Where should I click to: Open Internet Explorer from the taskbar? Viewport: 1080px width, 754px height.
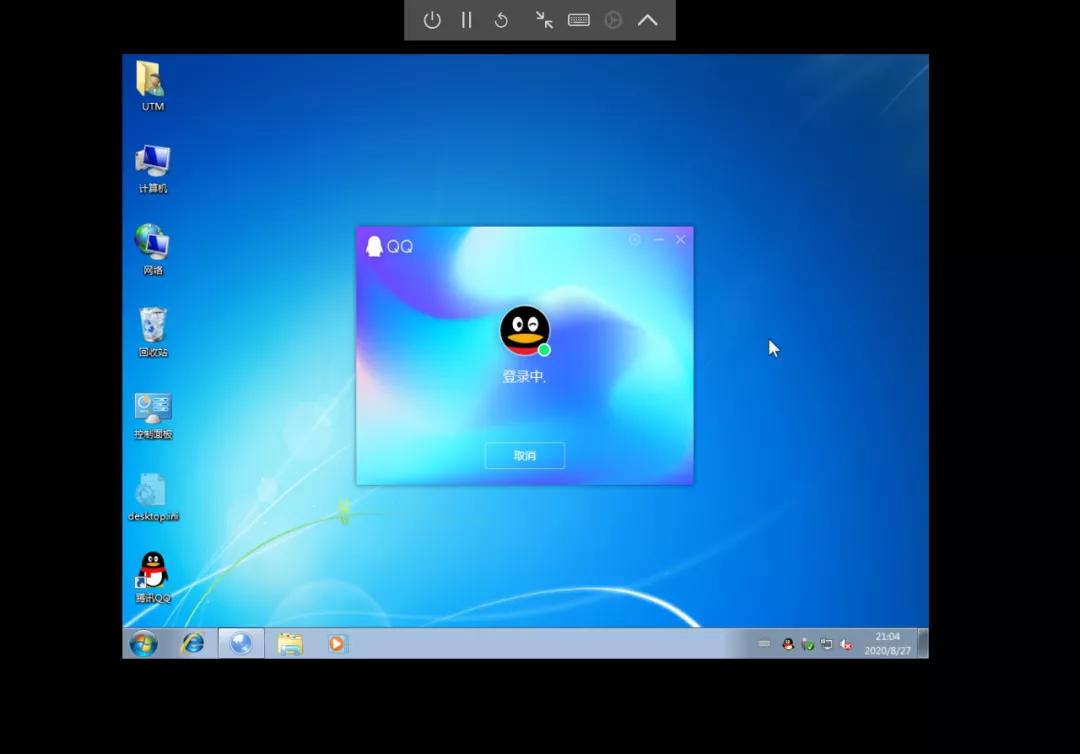[191, 644]
